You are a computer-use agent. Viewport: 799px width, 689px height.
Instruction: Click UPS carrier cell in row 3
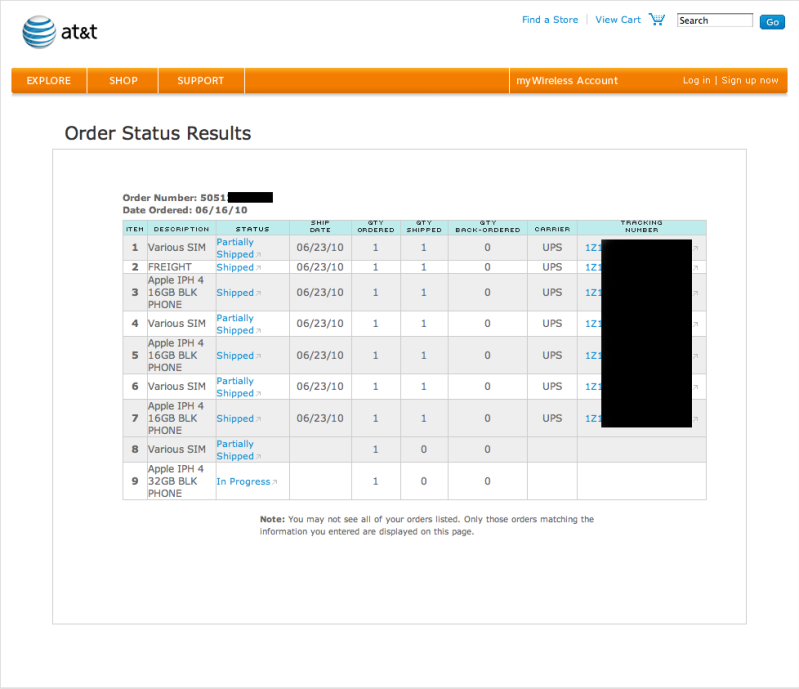click(552, 293)
